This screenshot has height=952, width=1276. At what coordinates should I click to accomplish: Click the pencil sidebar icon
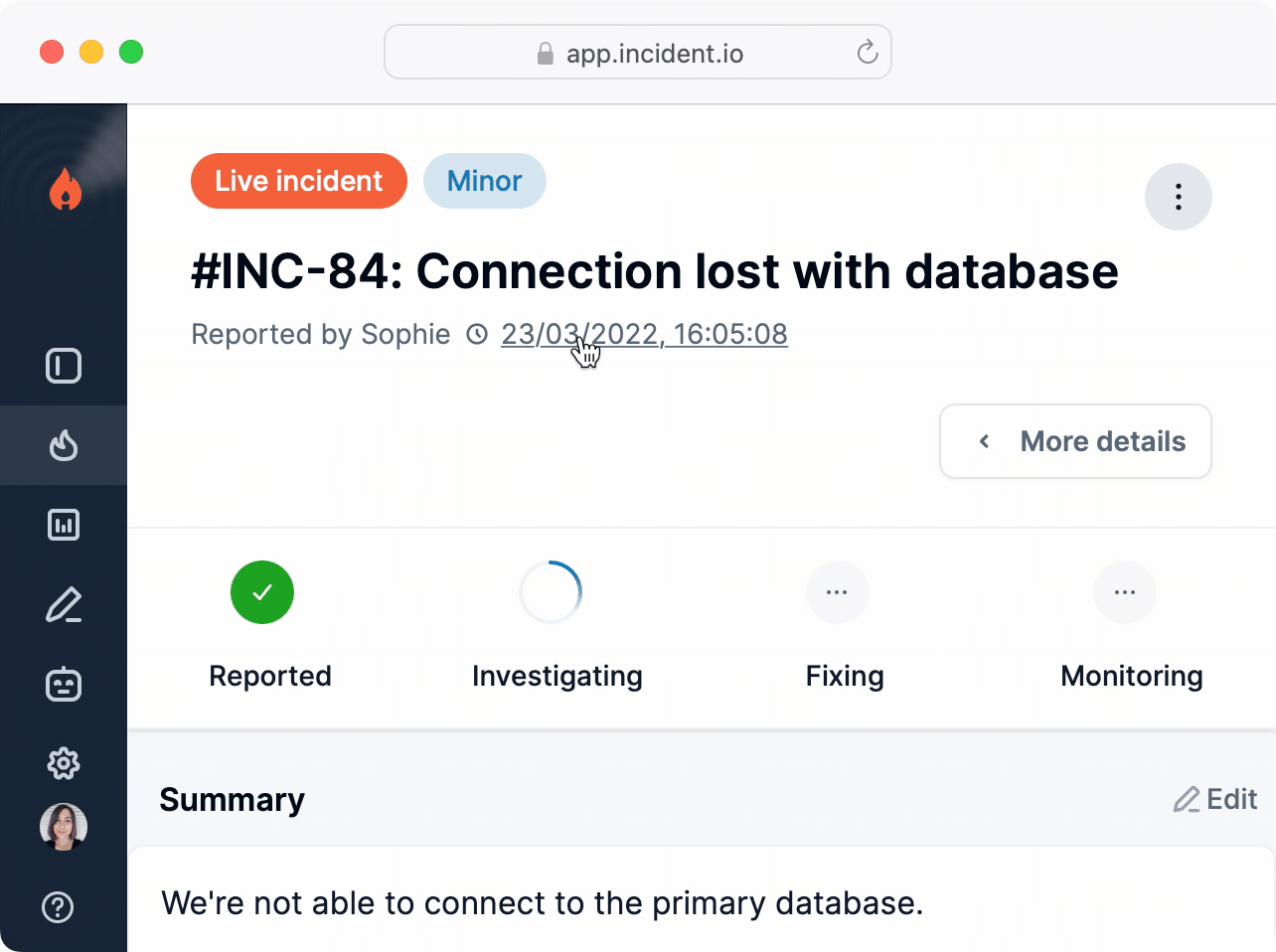pyautogui.click(x=64, y=605)
